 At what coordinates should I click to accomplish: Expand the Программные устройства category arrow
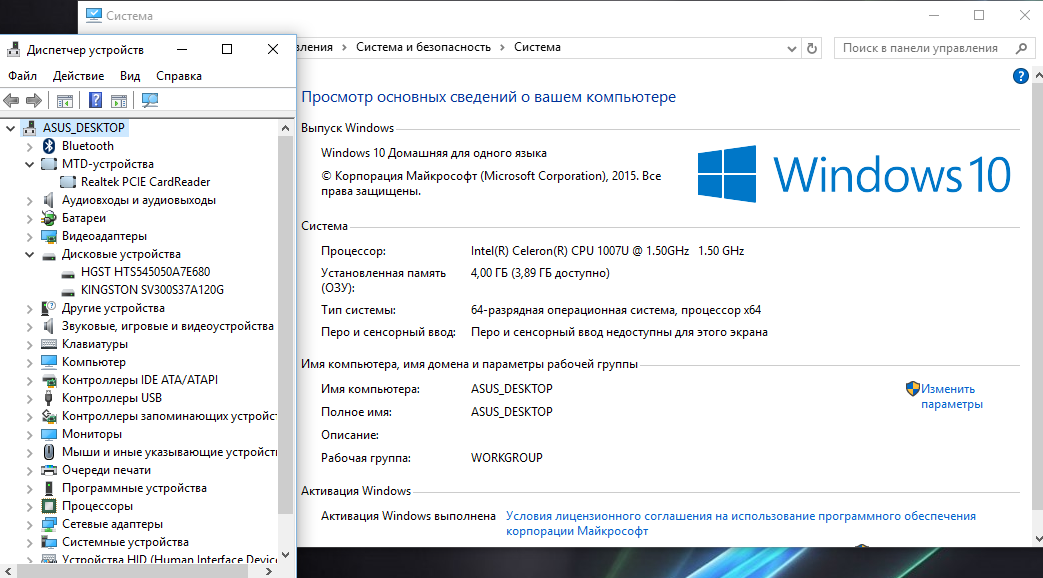tap(29, 488)
